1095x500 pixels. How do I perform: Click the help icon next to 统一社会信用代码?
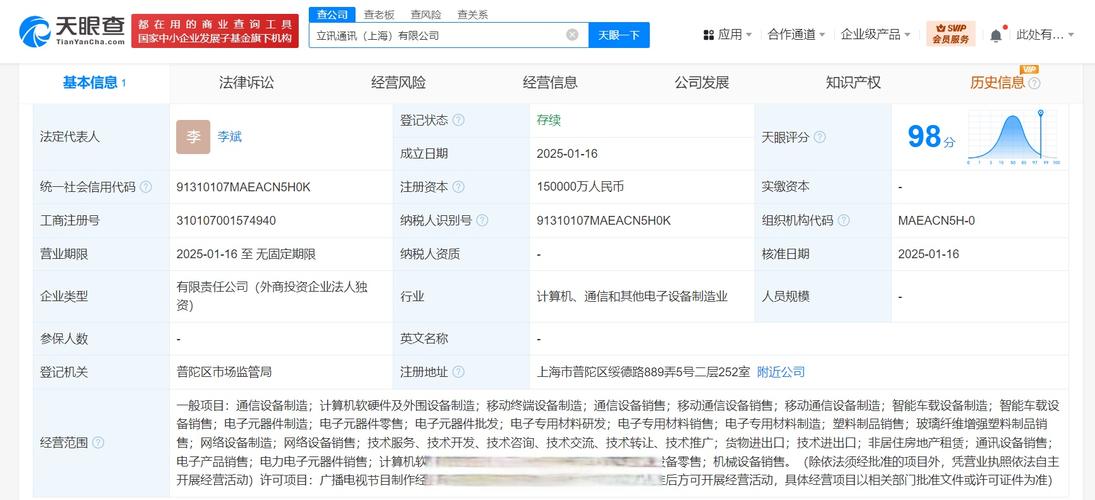click(146, 187)
